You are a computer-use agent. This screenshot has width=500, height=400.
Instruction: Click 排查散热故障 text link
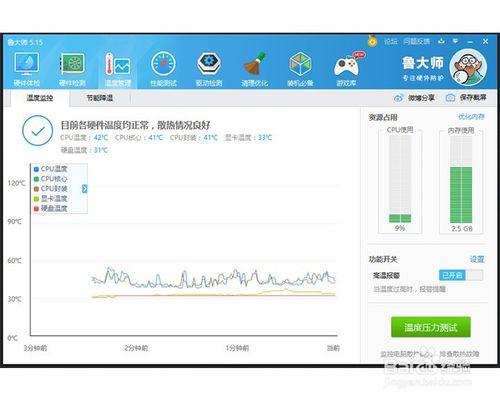[459, 354]
